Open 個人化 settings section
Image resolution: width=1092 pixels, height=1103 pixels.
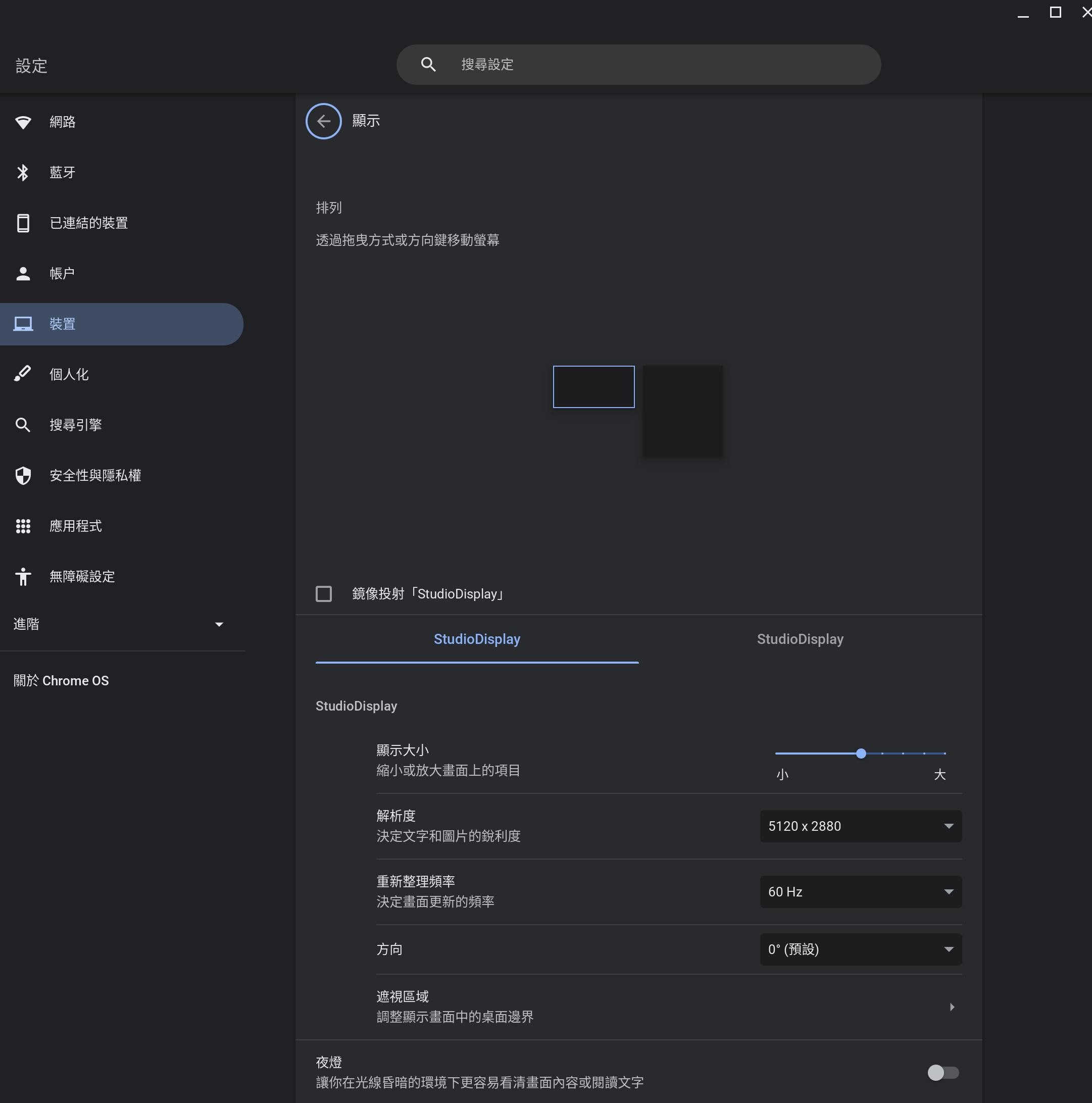pos(122,375)
